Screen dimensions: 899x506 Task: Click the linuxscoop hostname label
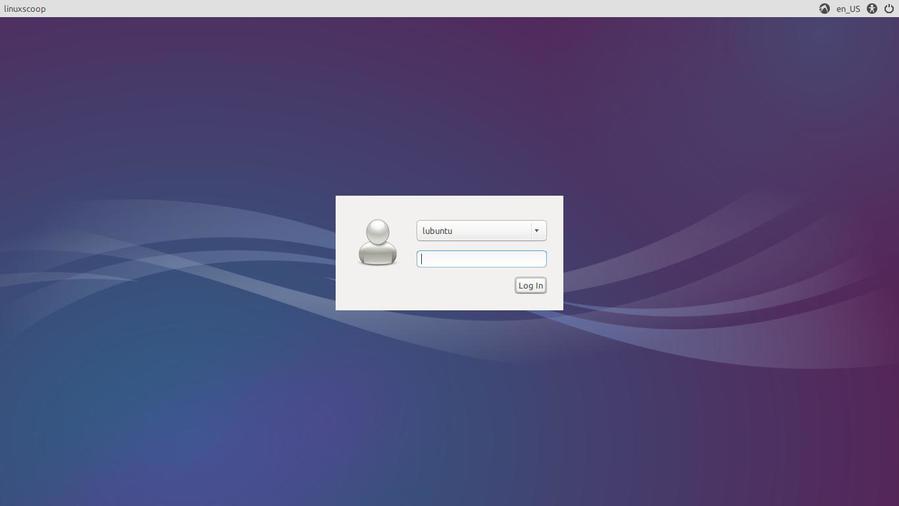(25, 9)
